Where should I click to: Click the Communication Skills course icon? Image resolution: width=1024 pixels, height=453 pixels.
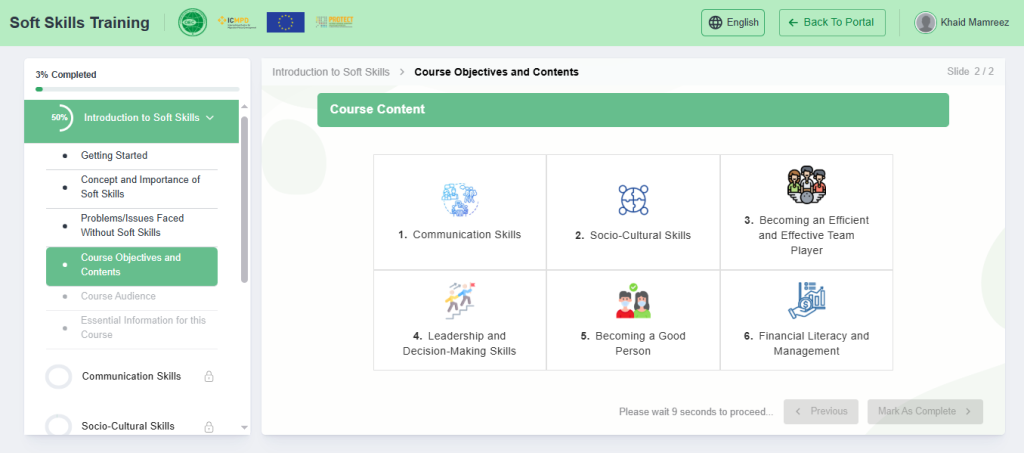pyautogui.click(x=460, y=200)
